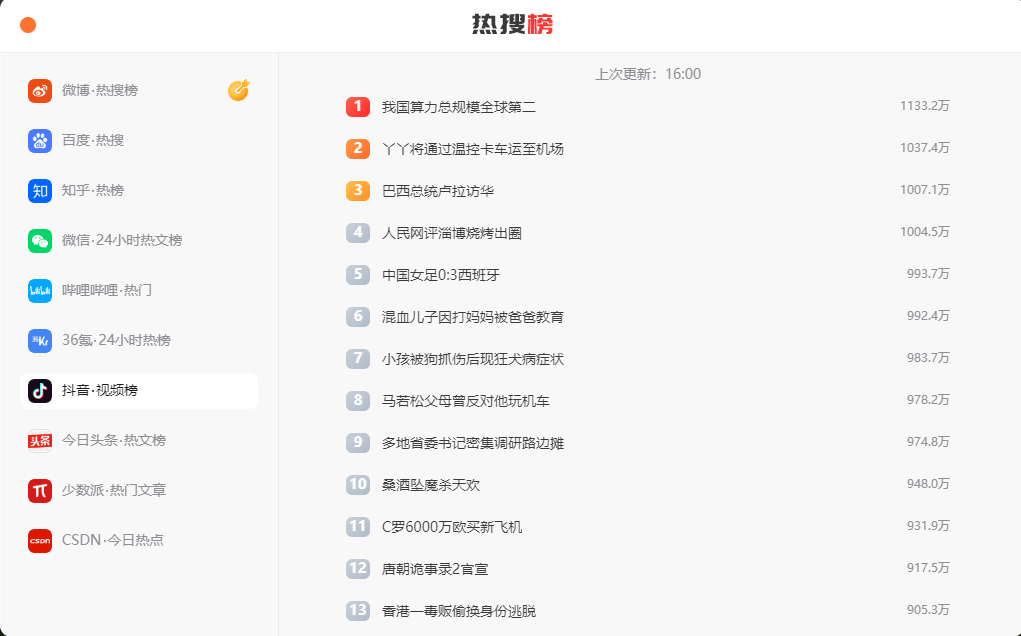This screenshot has width=1021, height=636.
Task: Select the 微信 WeChat icon
Action: pos(39,240)
